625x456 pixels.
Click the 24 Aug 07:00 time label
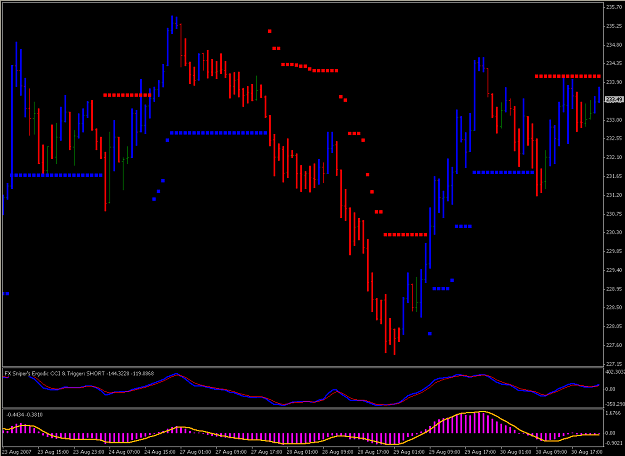(124, 452)
